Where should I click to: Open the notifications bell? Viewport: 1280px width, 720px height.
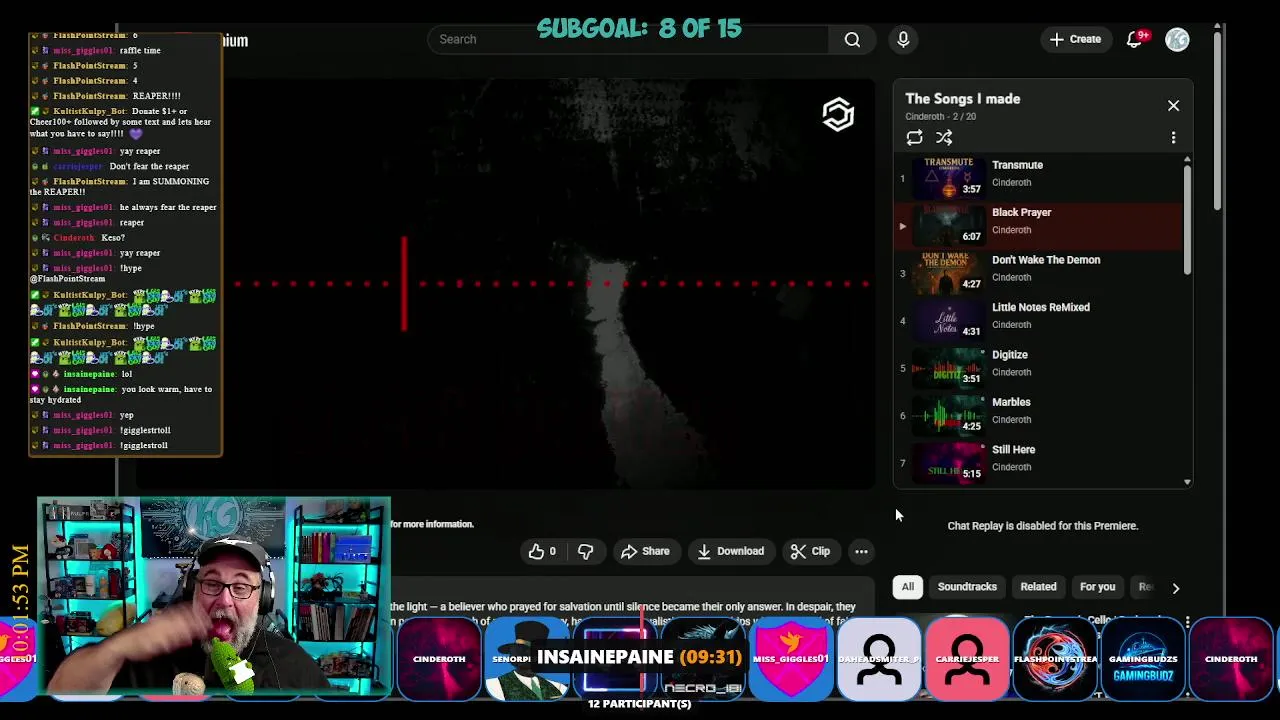[1135, 39]
